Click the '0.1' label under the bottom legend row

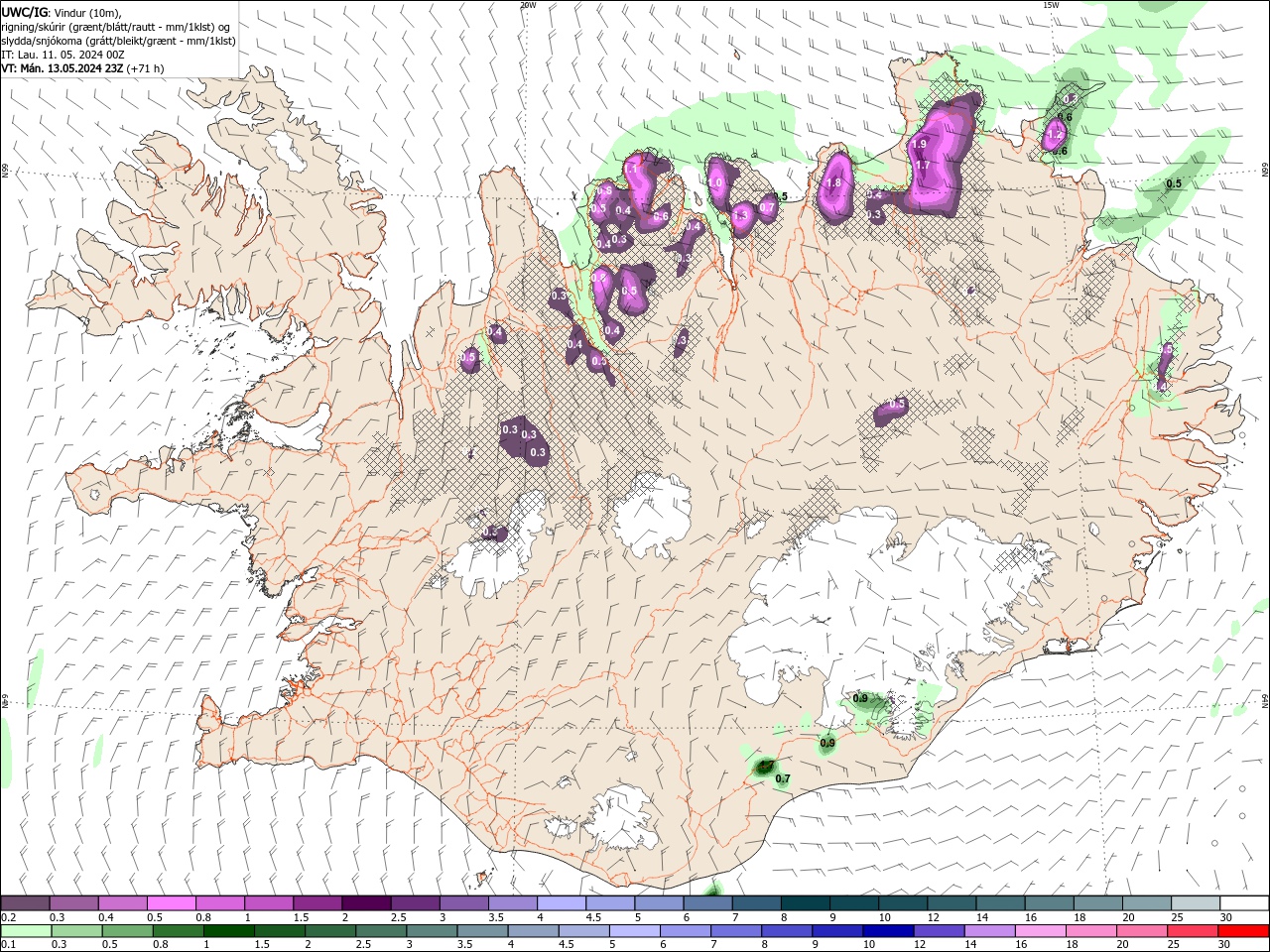pyautogui.click(x=8, y=945)
